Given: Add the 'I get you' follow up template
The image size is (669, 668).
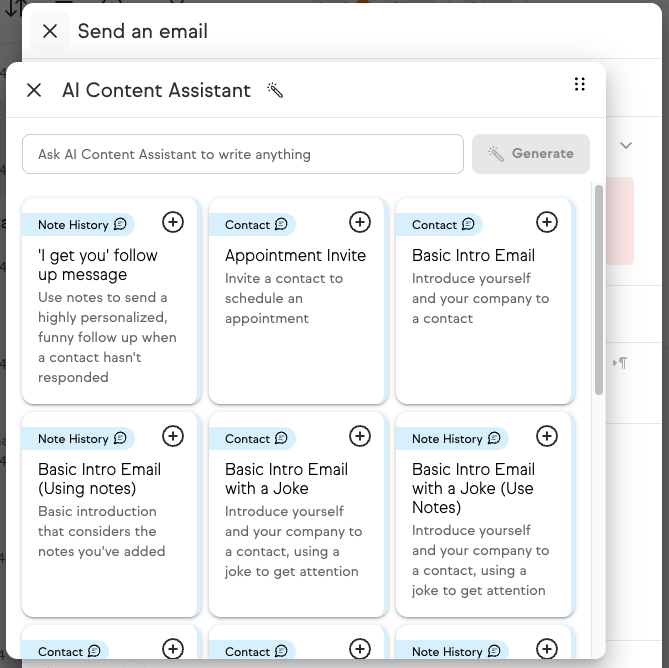Looking at the screenshot, I should [x=173, y=222].
